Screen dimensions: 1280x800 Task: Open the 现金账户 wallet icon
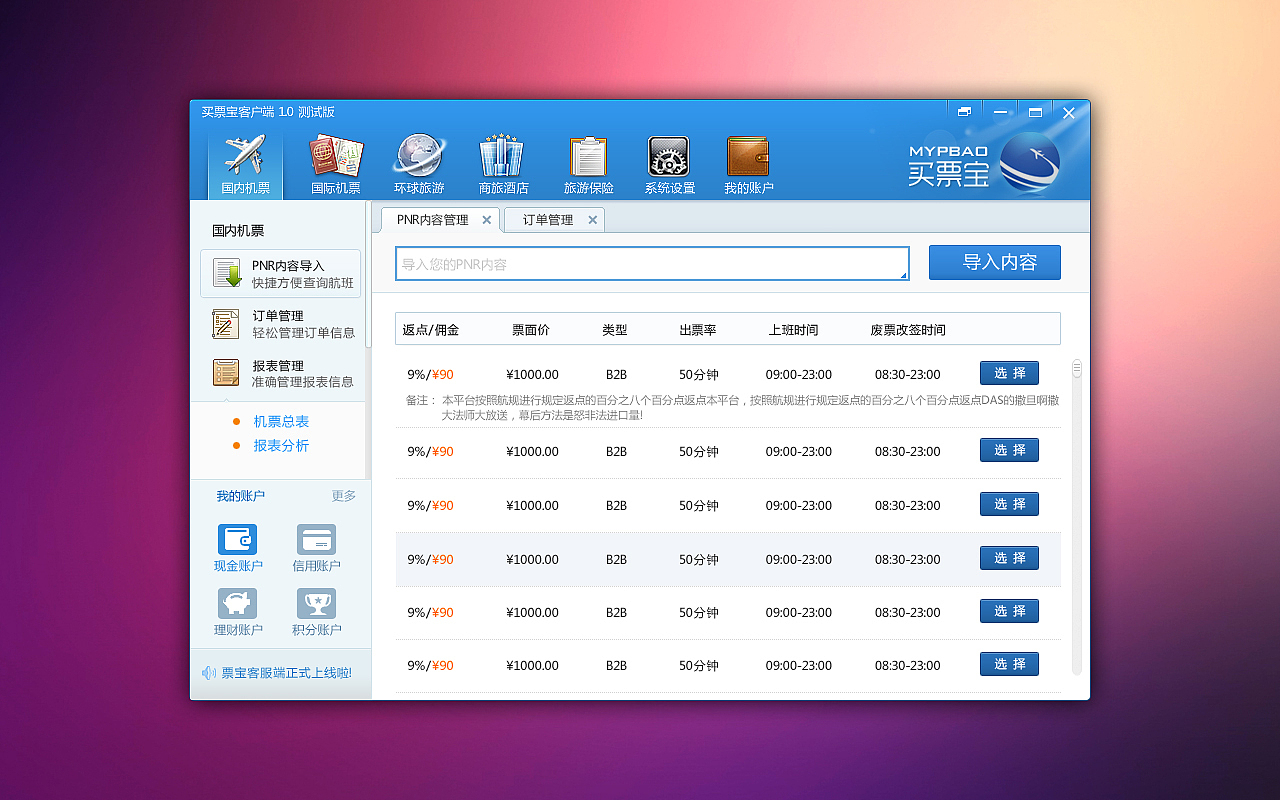pyautogui.click(x=238, y=548)
